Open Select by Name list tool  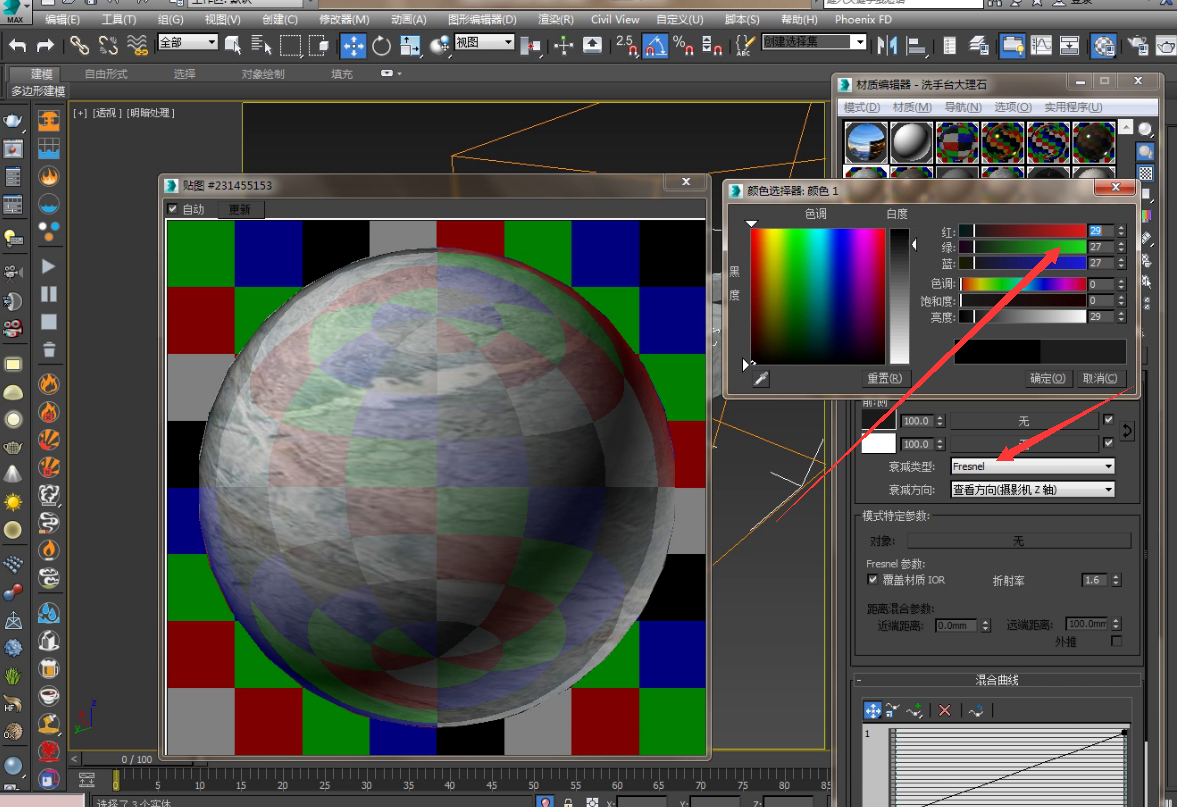click(260, 46)
